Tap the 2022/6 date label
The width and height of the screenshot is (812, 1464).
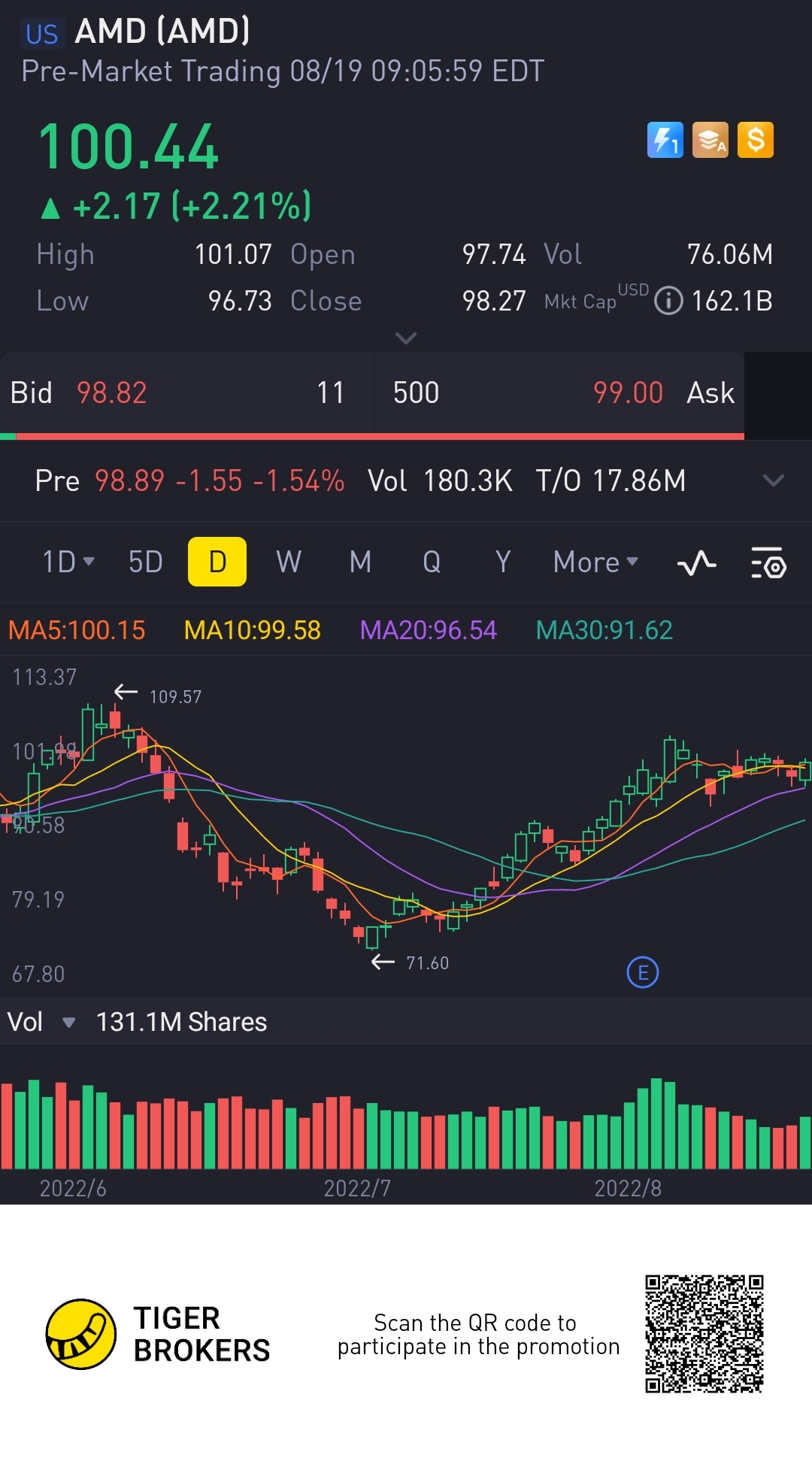pyautogui.click(x=73, y=1188)
